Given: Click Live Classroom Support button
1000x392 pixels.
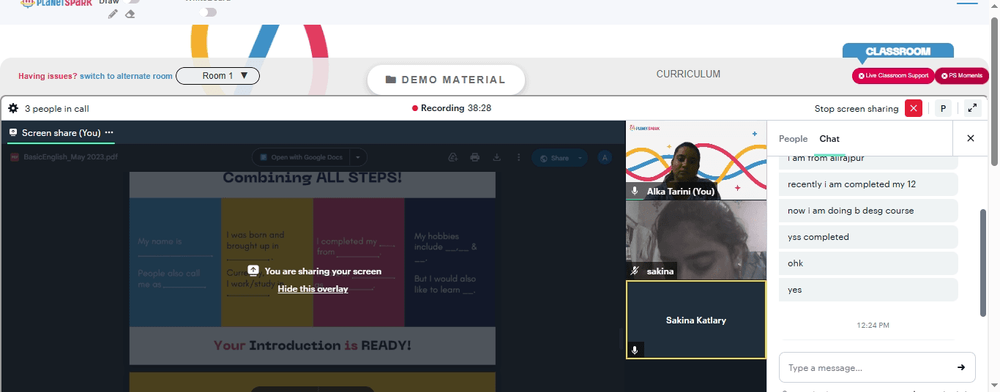Looking at the screenshot, I should (893, 76).
